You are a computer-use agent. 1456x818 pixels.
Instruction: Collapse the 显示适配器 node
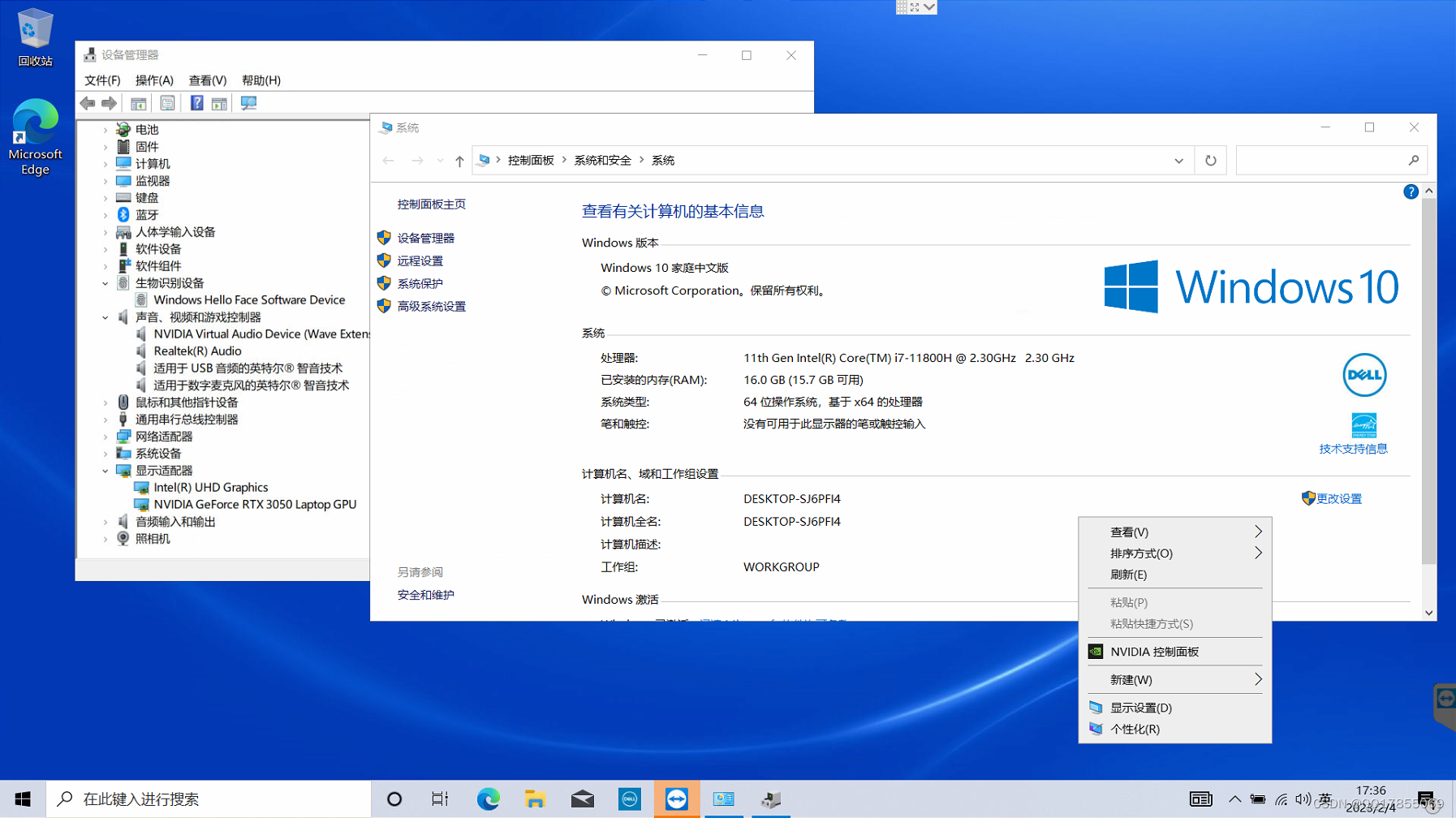pos(106,471)
